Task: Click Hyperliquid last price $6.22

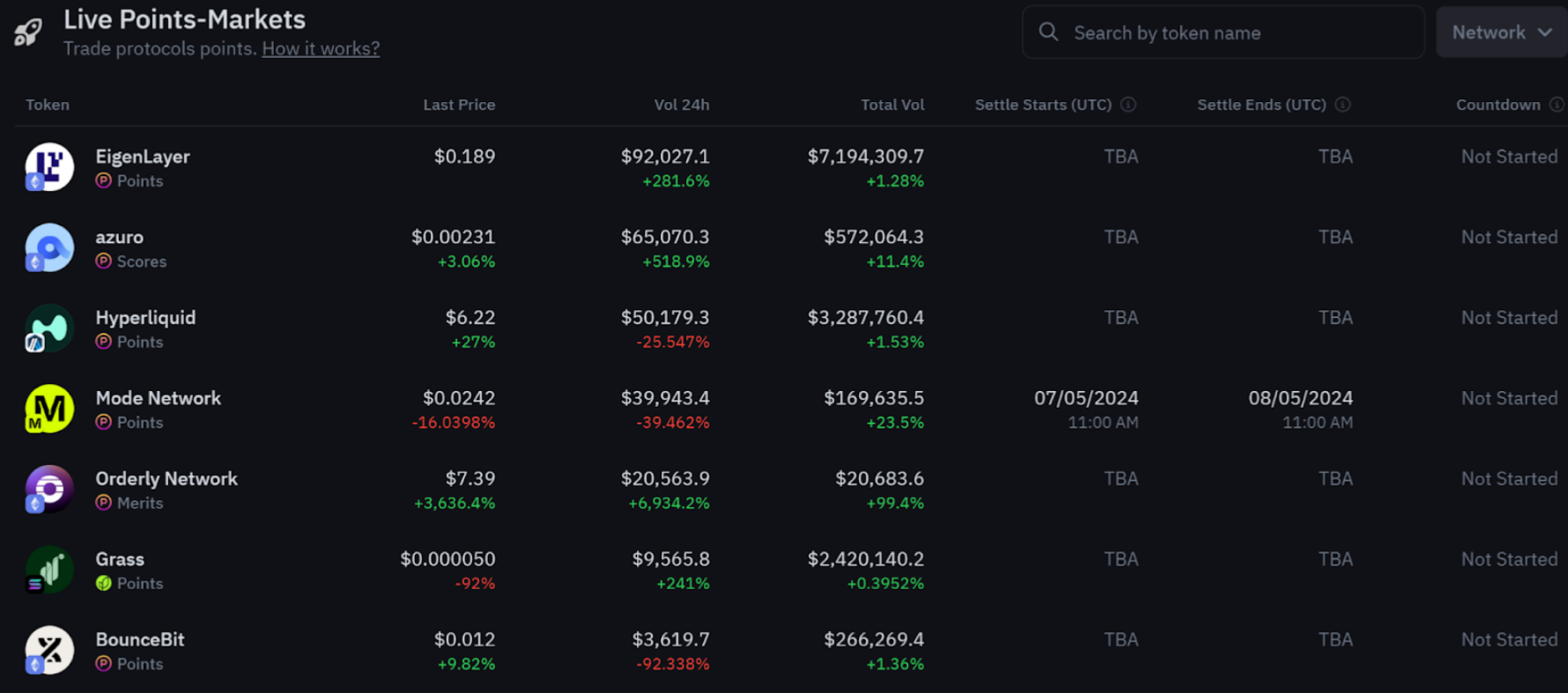Action: pyautogui.click(x=470, y=318)
